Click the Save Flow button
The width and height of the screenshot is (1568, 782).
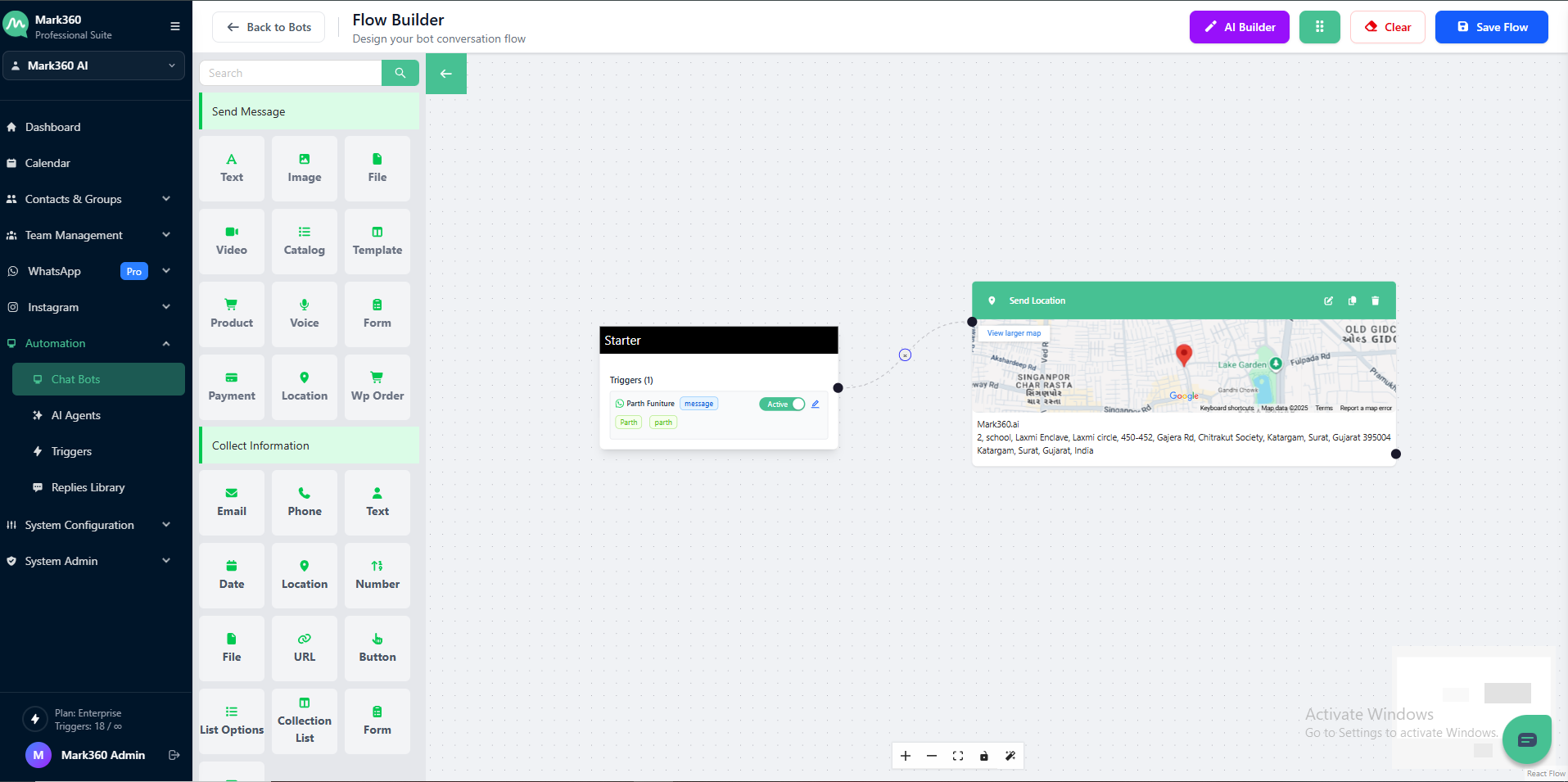pos(1491,27)
